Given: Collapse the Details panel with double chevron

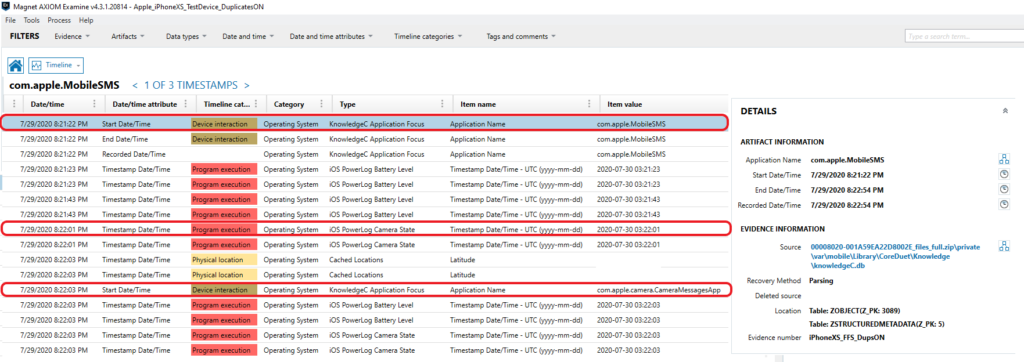Looking at the screenshot, I should pyautogui.click(x=1004, y=112).
